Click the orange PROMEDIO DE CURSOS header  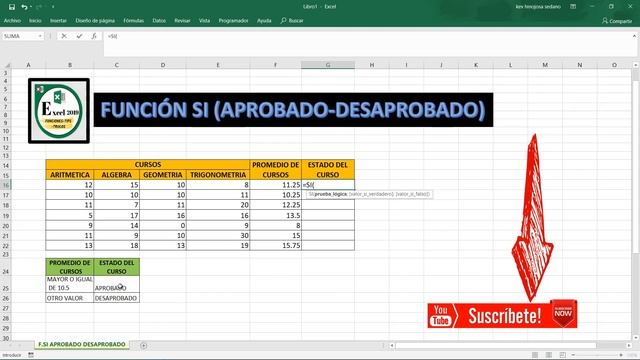(x=276, y=170)
